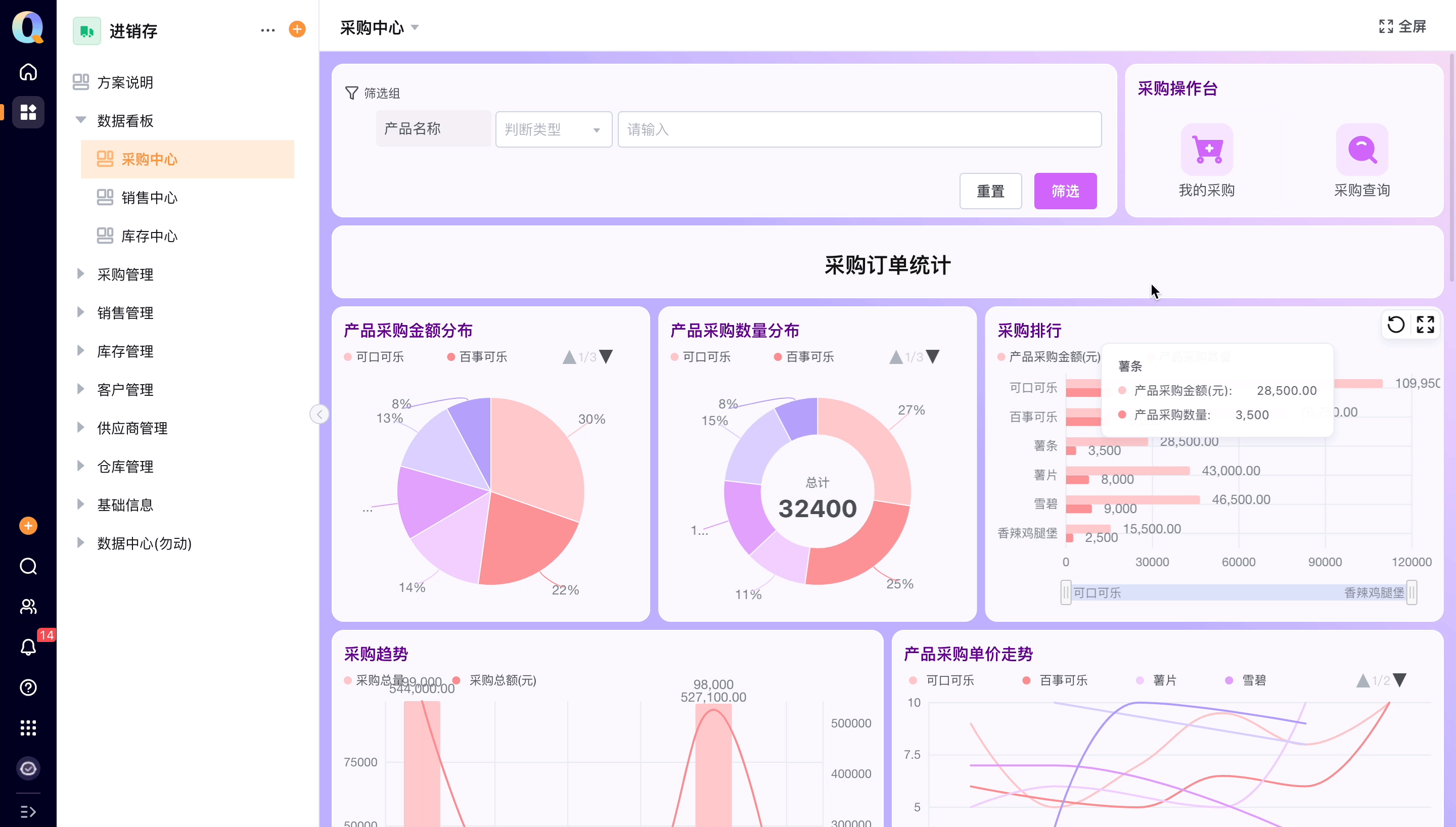This screenshot has width=1456, height=827.
Task: Click the 采购排行 zoom slider track
Action: tap(1239, 592)
